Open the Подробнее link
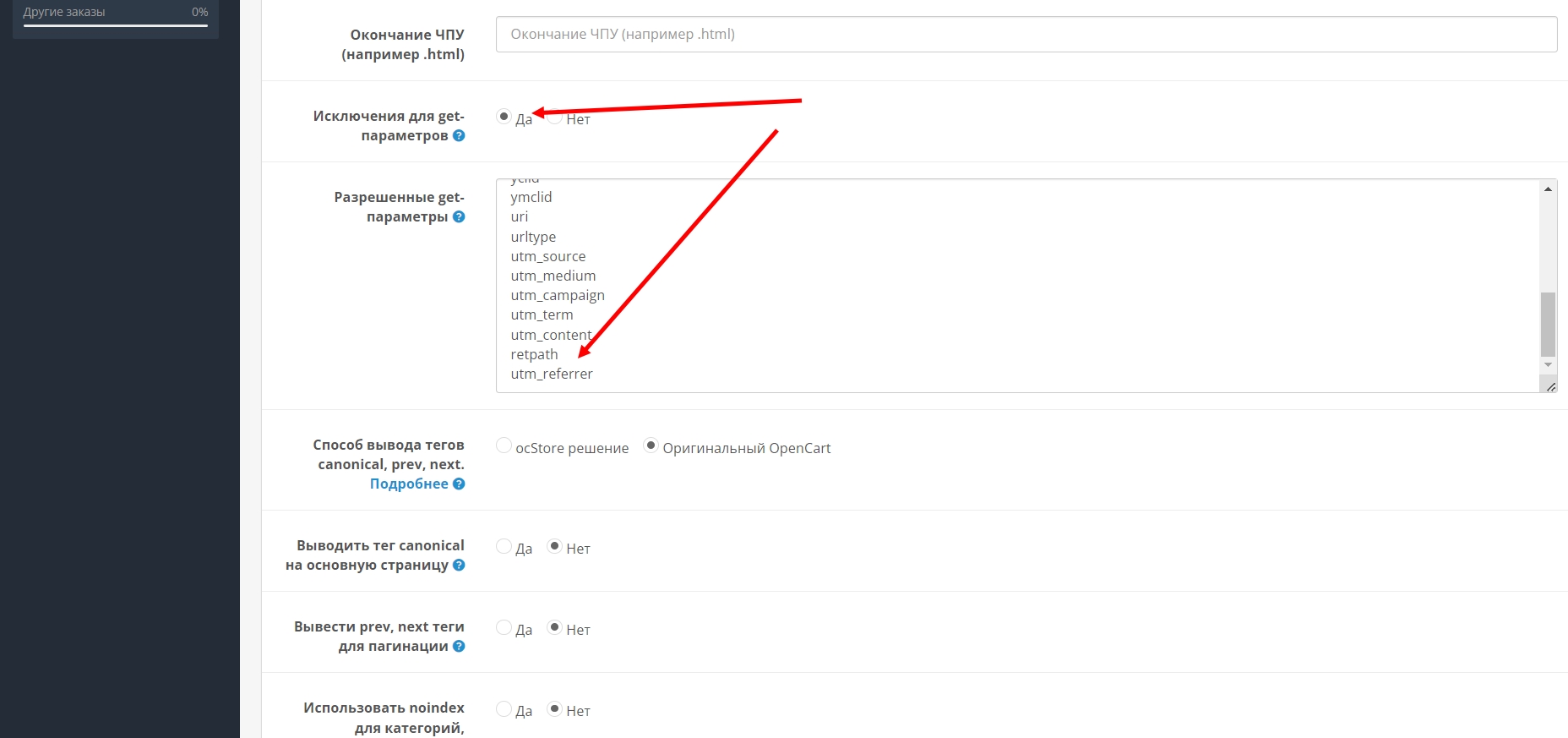This screenshot has height=738, width=1568. tap(409, 484)
